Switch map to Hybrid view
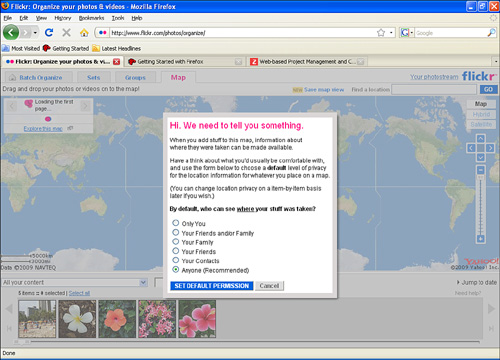This screenshot has height=360, width=500. click(481, 114)
